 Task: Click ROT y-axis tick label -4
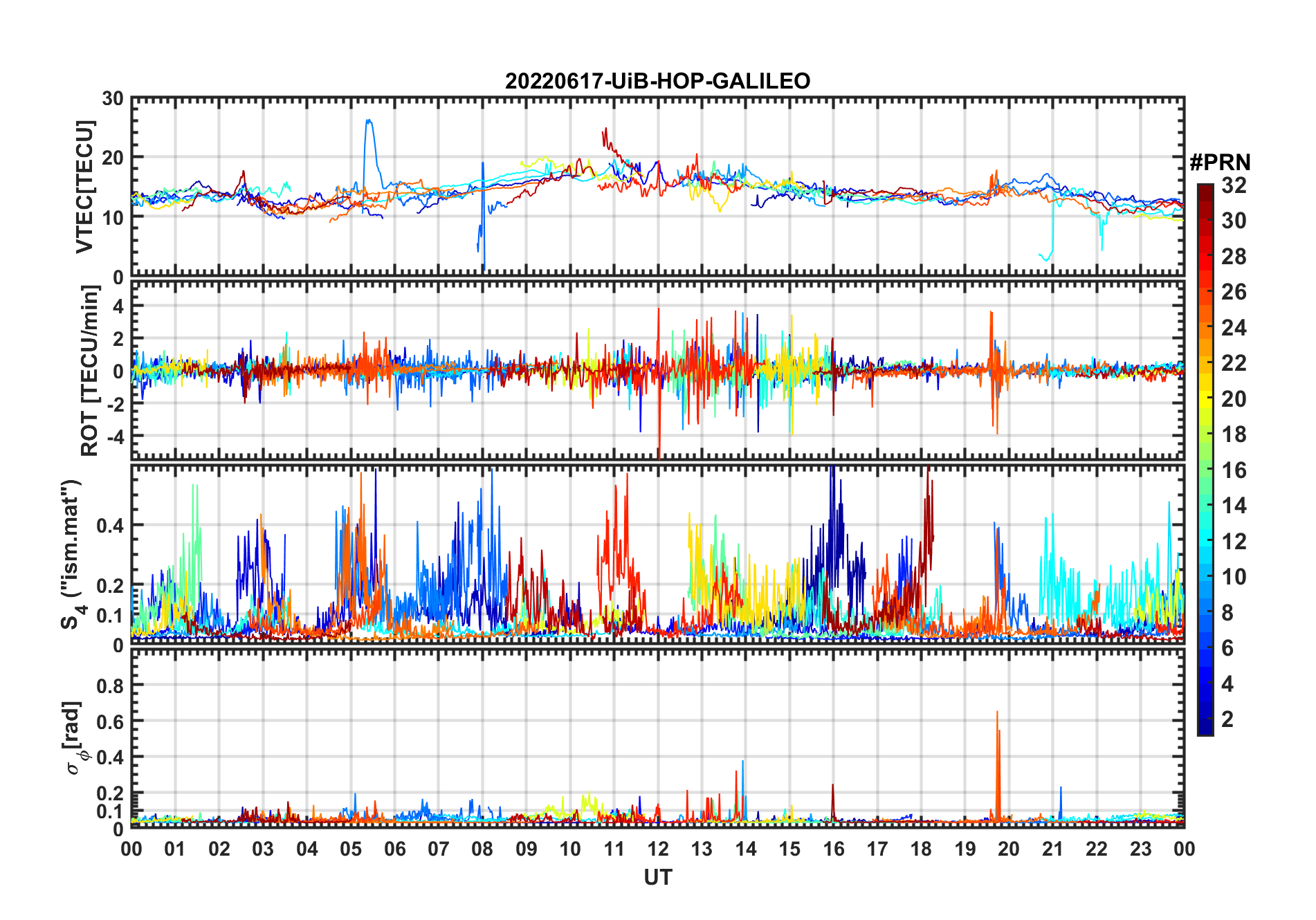pos(114,436)
